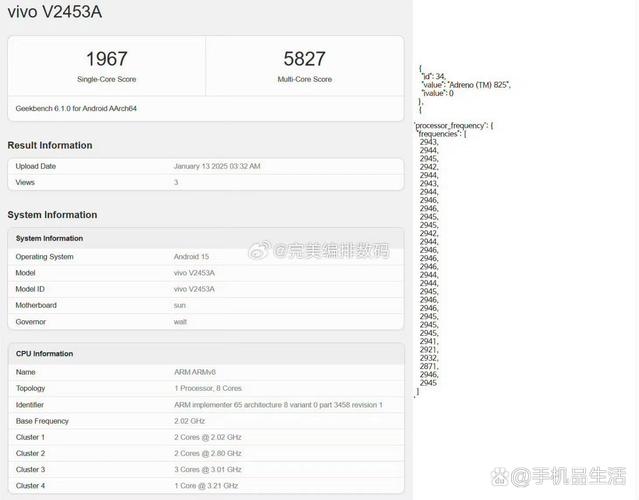Click the 'frequencies' JSON key
Viewport: 639px width, 500px height.
pyautogui.click(x=438, y=134)
